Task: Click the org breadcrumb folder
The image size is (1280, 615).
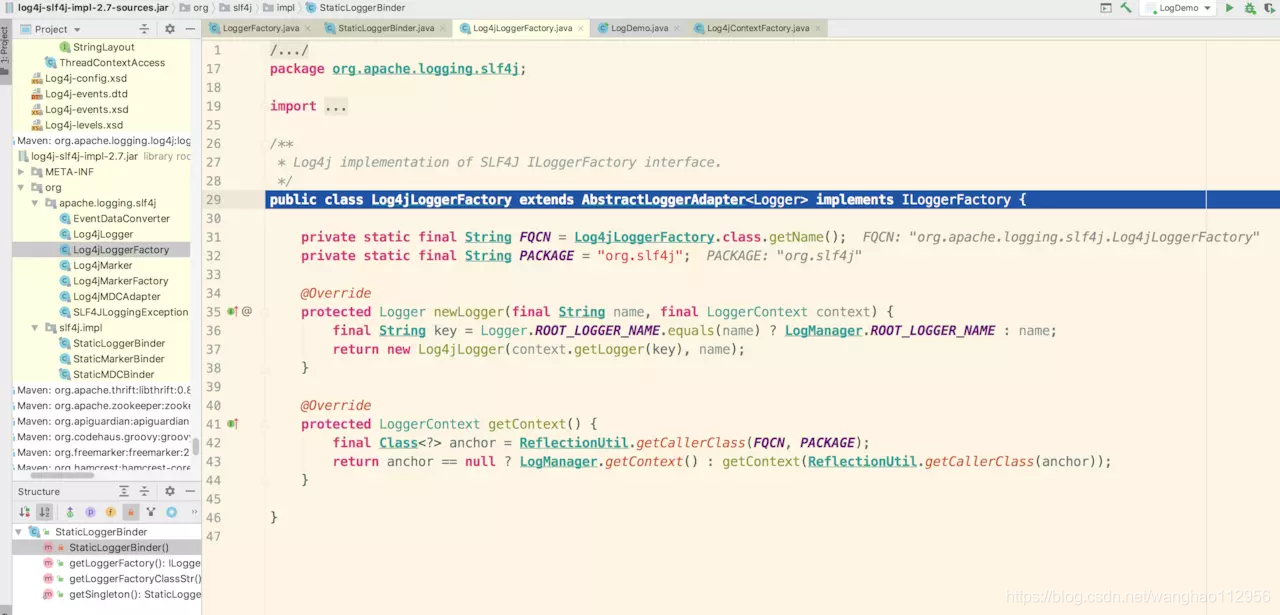Action: click(x=195, y=8)
